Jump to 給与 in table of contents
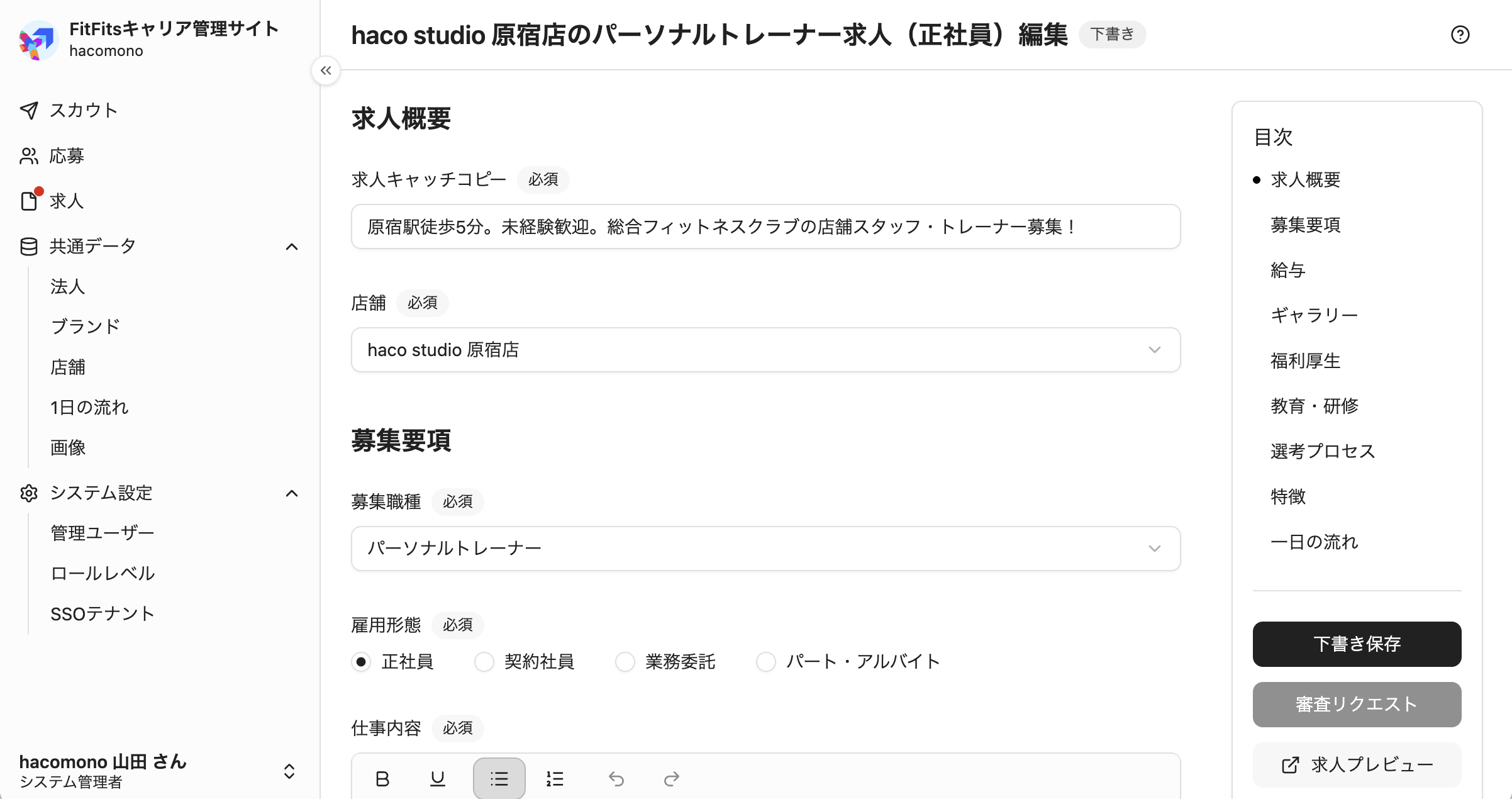The height and width of the screenshot is (799, 1512). (1287, 271)
